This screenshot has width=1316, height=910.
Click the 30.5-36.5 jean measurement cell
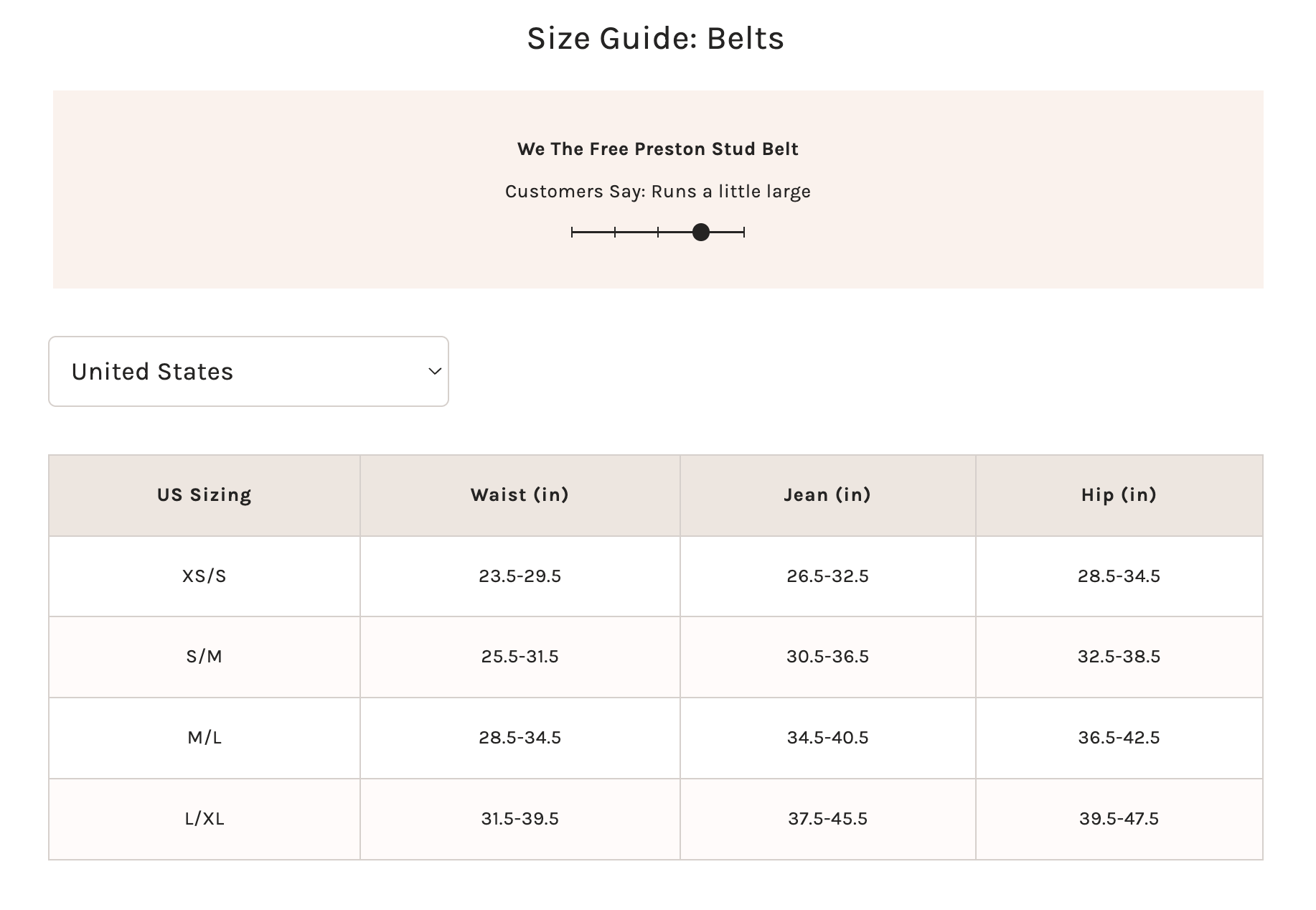click(827, 657)
